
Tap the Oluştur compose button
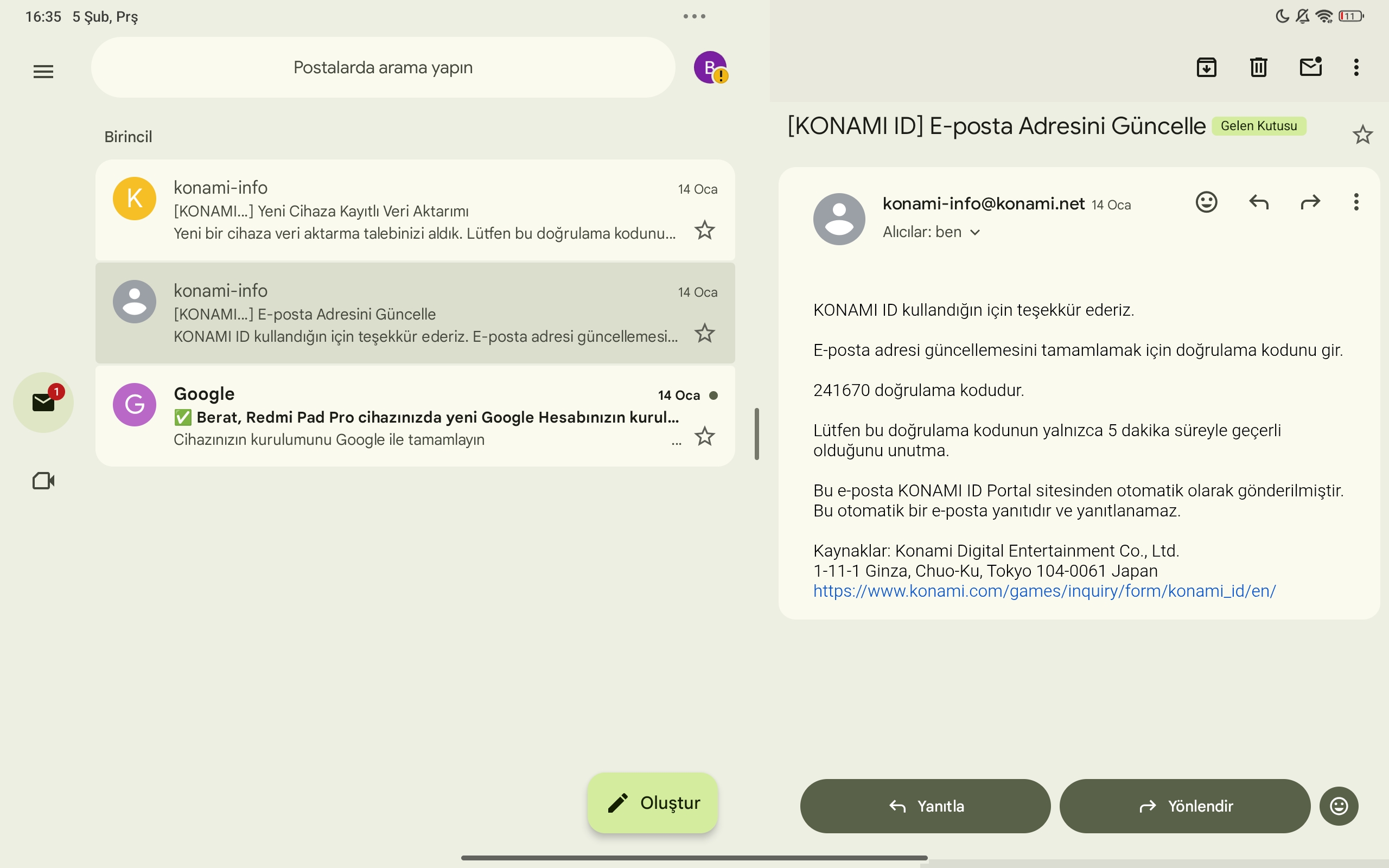653,802
